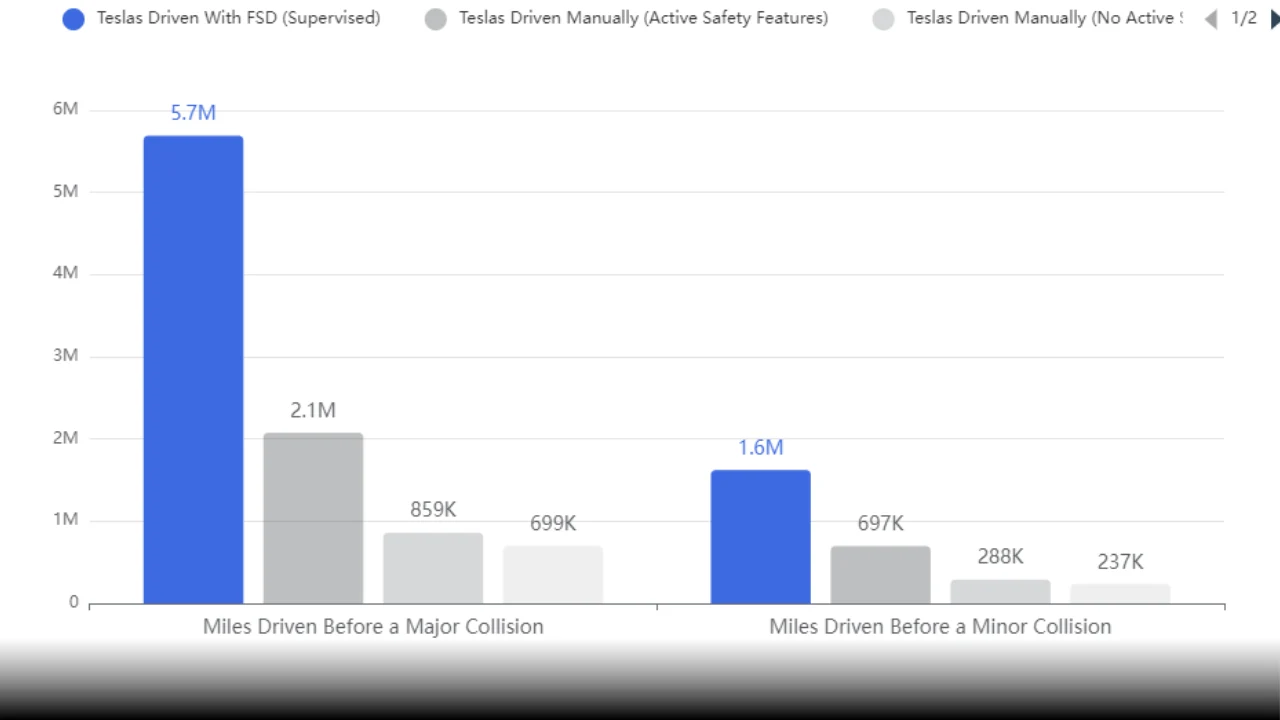1280x720 pixels.
Task: Click the 3M y-axis tick label
Action: click(65, 356)
